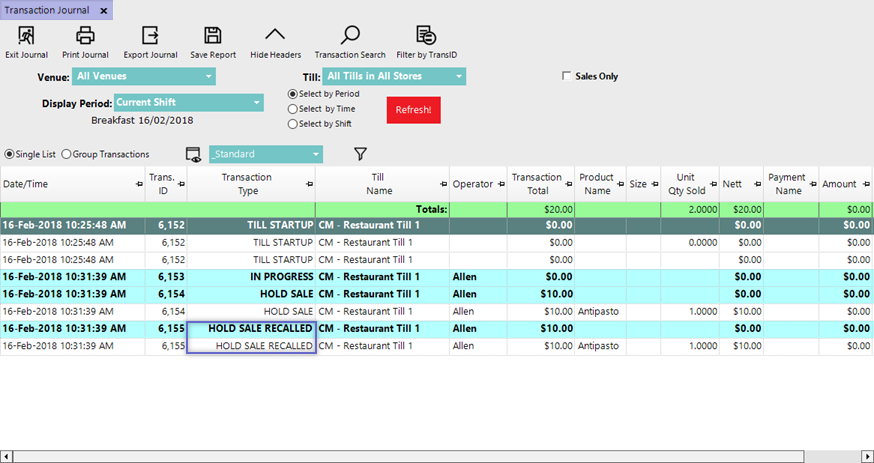Switch to the Transaction Journal tab
The image size is (874, 463).
coord(47,10)
